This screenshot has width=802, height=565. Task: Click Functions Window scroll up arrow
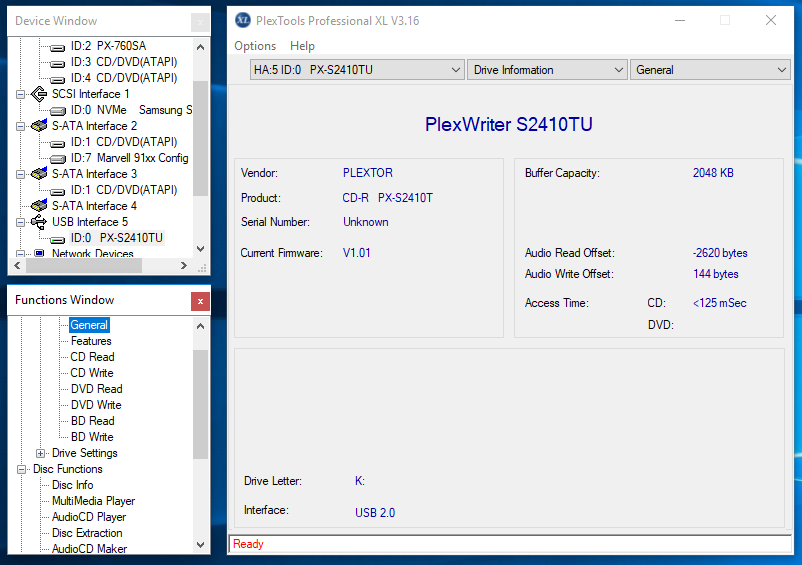tap(200, 326)
